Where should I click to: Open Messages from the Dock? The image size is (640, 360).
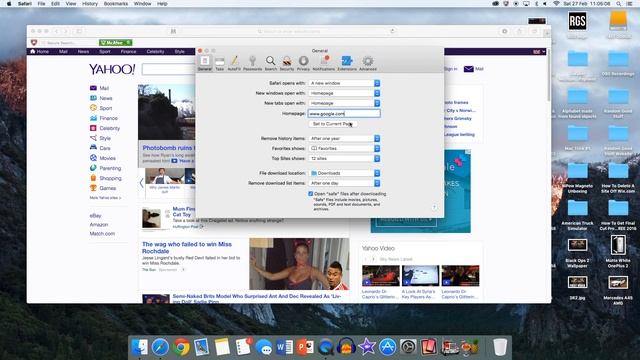[264, 348]
